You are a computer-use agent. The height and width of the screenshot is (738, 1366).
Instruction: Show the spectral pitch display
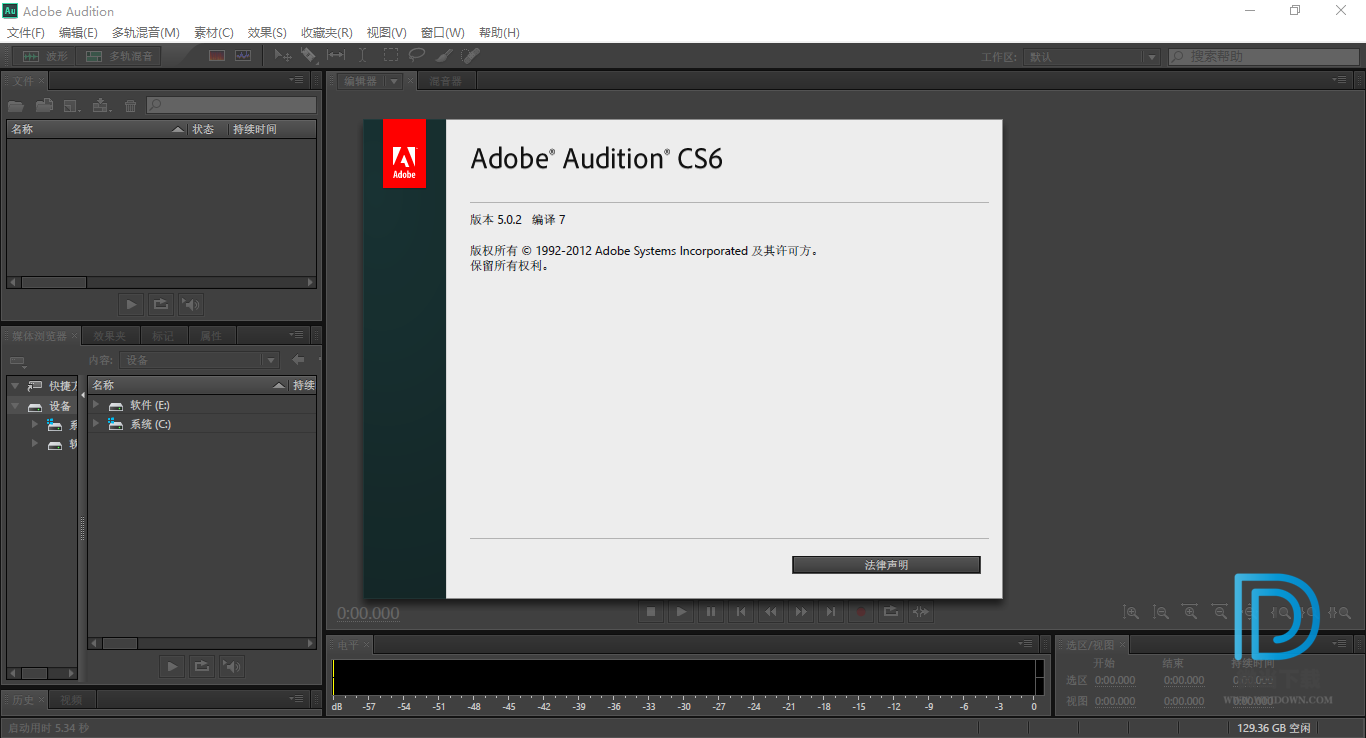click(x=243, y=56)
